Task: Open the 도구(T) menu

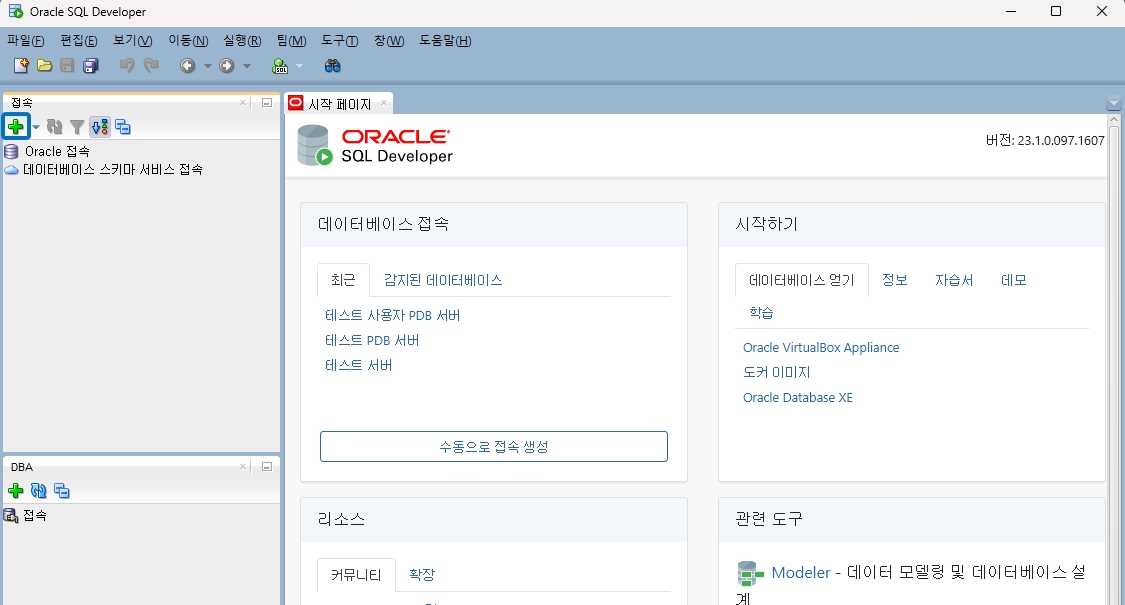Action: pyautogui.click(x=339, y=41)
